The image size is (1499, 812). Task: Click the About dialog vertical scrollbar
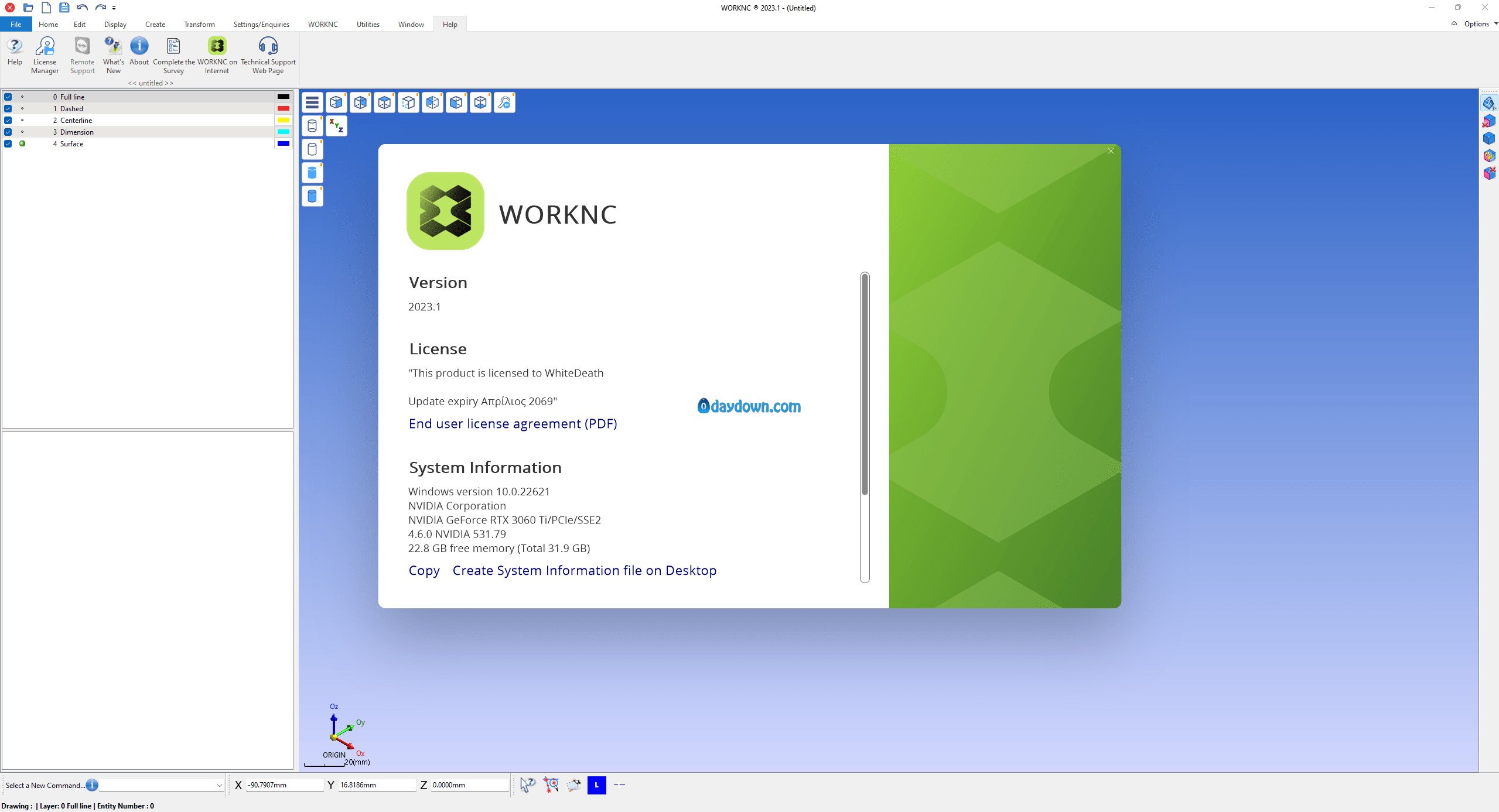865,384
